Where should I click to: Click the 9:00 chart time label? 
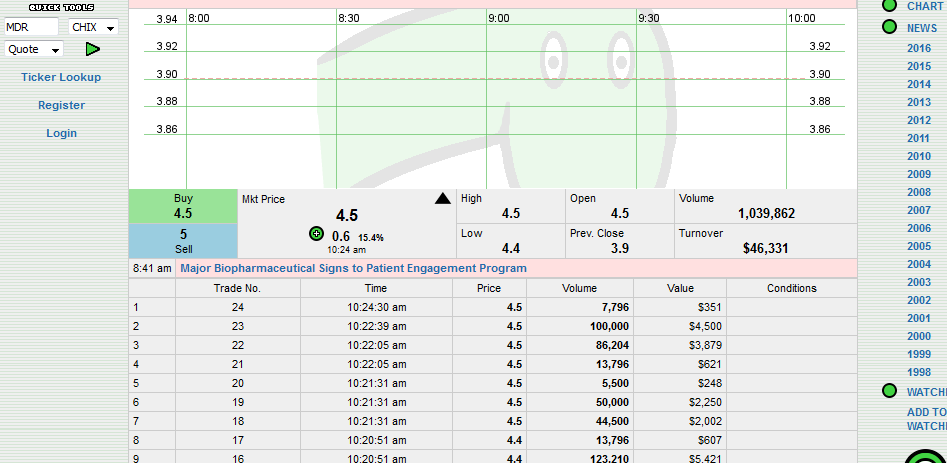(x=498, y=18)
